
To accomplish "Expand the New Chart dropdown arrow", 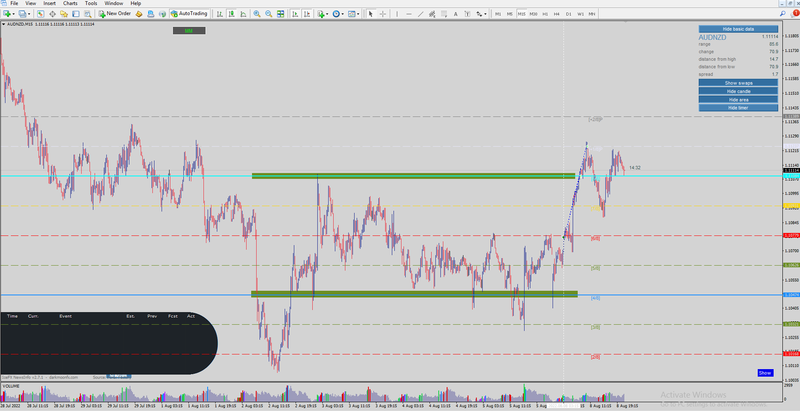I will [14, 14].
